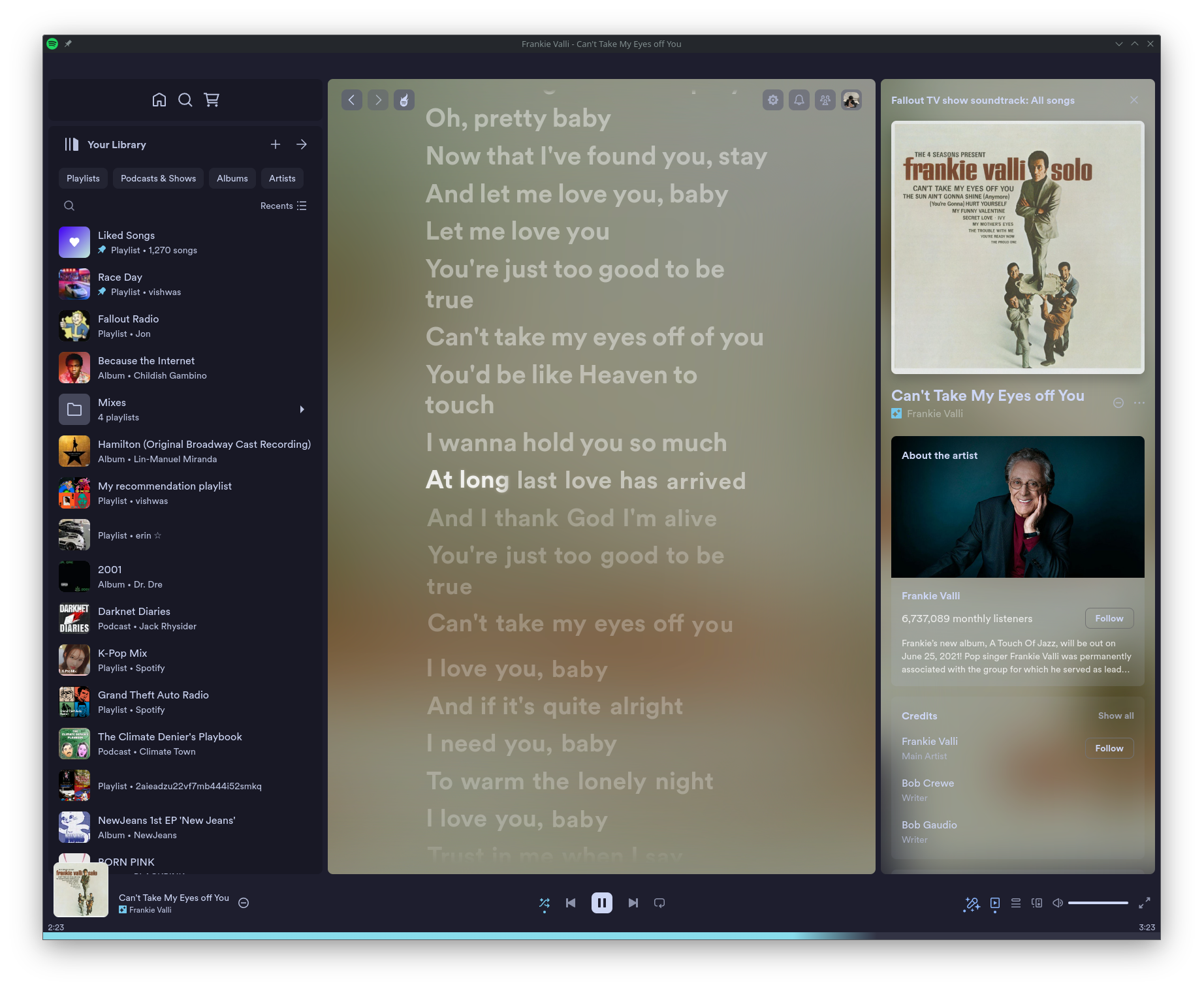Open Fallout Radio playlist

185,326
